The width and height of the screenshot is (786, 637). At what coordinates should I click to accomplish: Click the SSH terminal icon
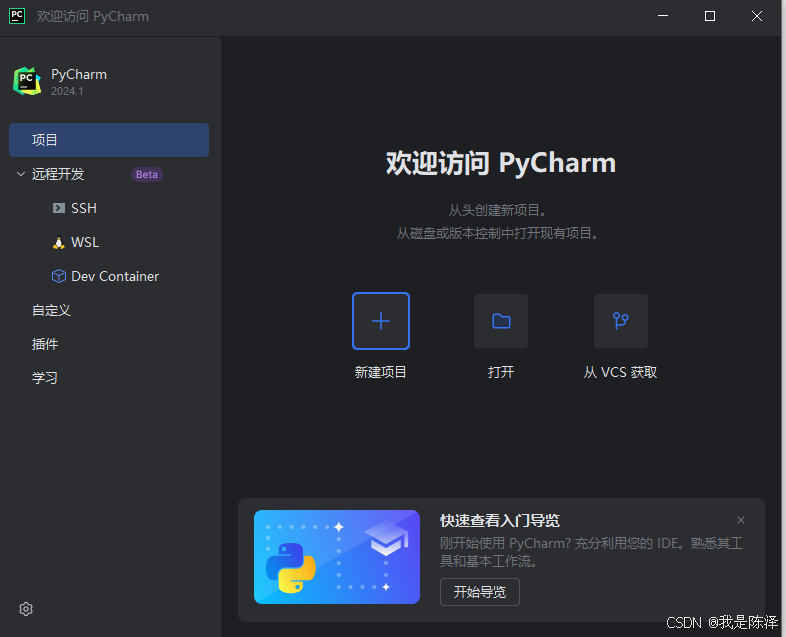[59, 208]
